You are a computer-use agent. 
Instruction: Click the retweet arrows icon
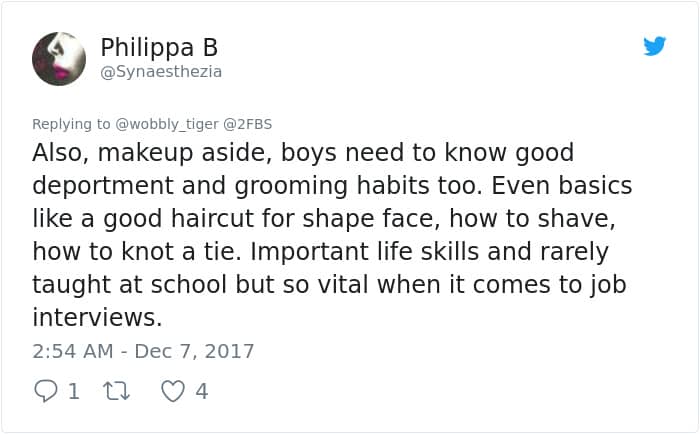(x=116, y=391)
